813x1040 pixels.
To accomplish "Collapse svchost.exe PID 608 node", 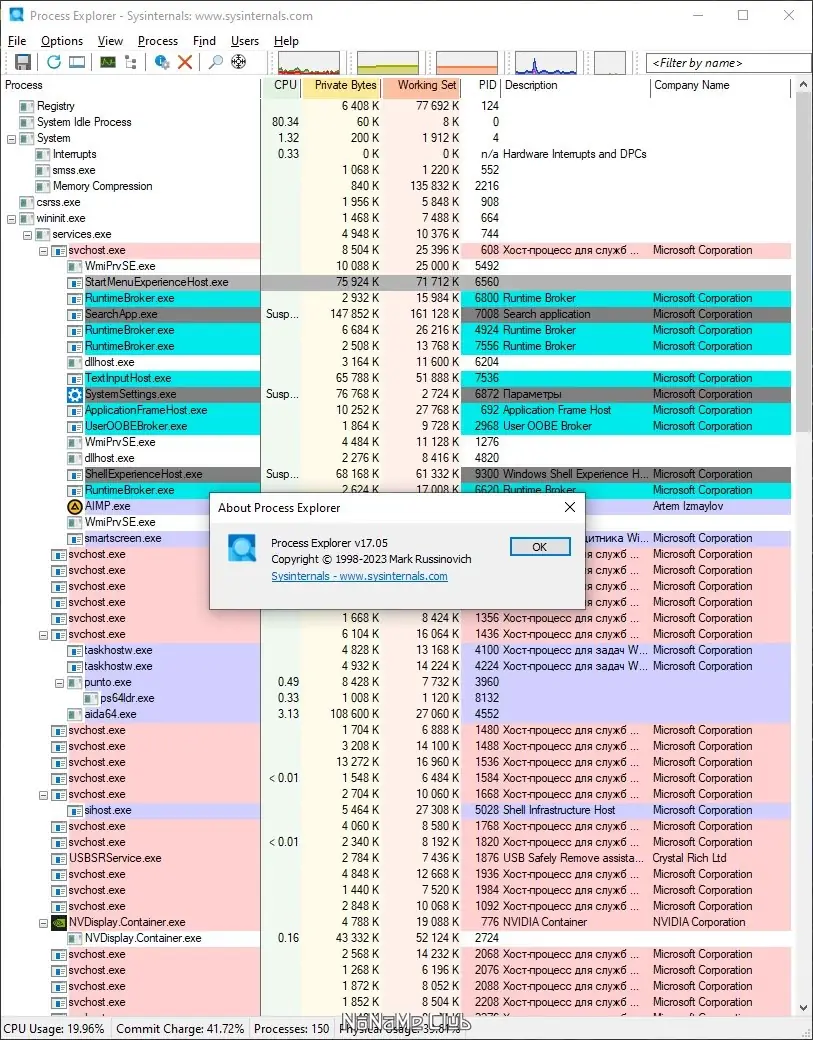I will tap(43, 251).
